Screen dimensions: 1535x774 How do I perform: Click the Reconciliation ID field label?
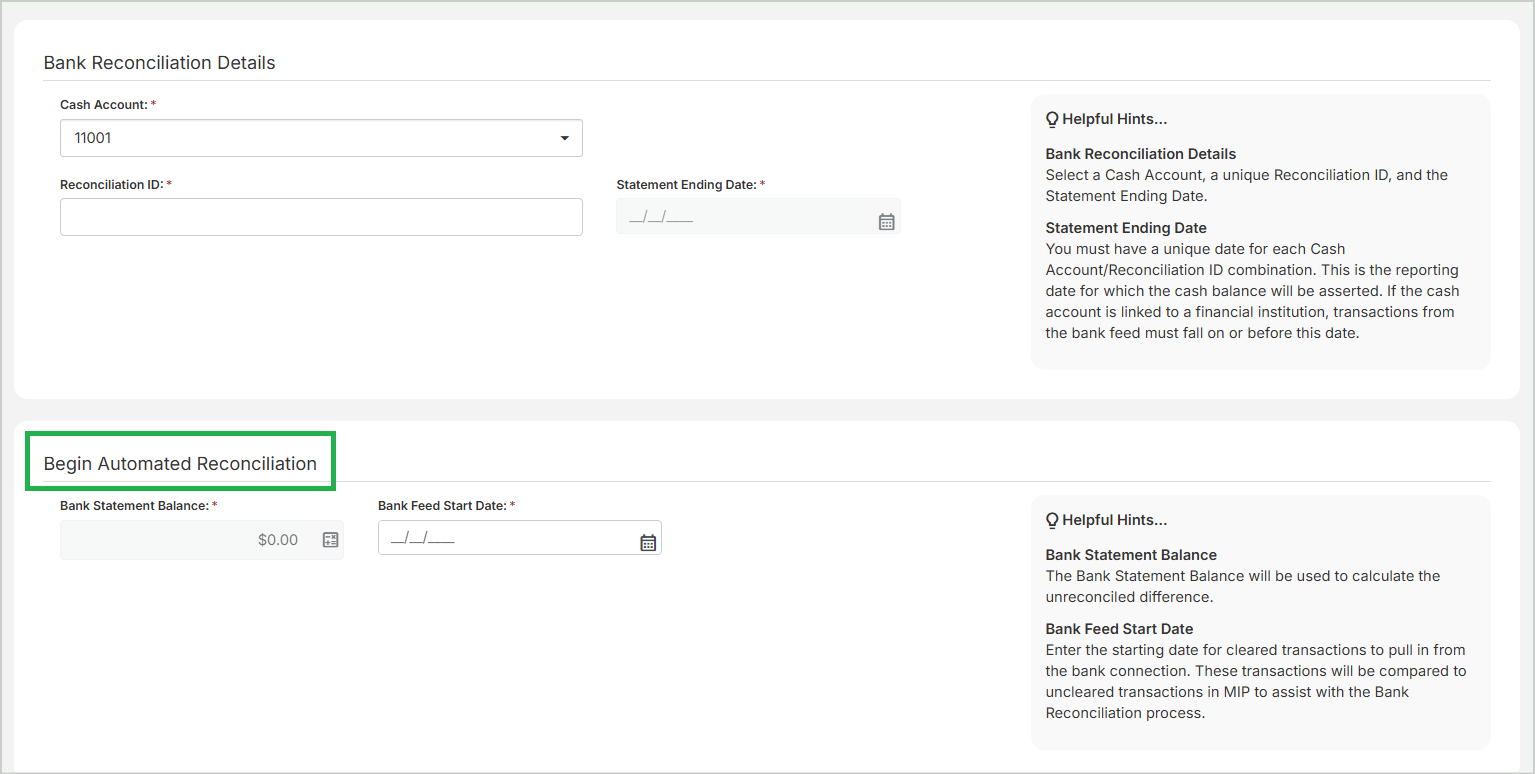[x=111, y=185]
